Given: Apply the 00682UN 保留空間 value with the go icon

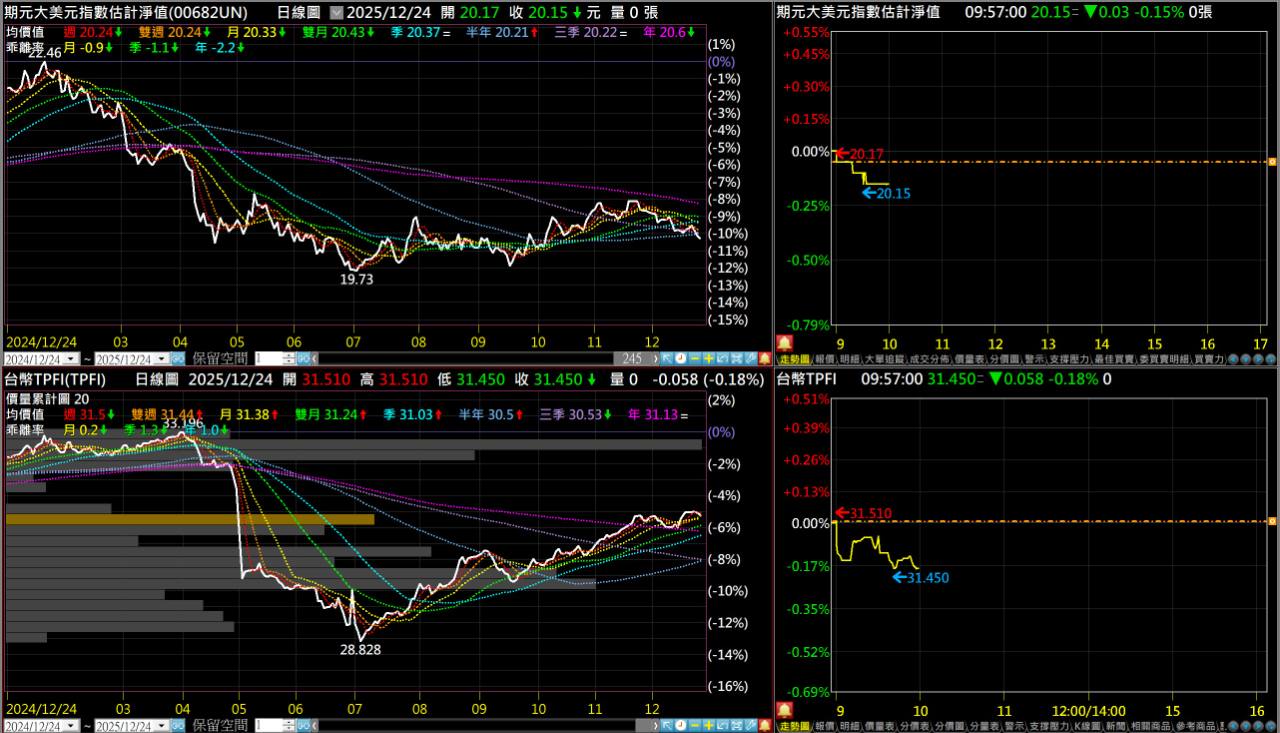Looking at the screenshot, I should (305, 358).
